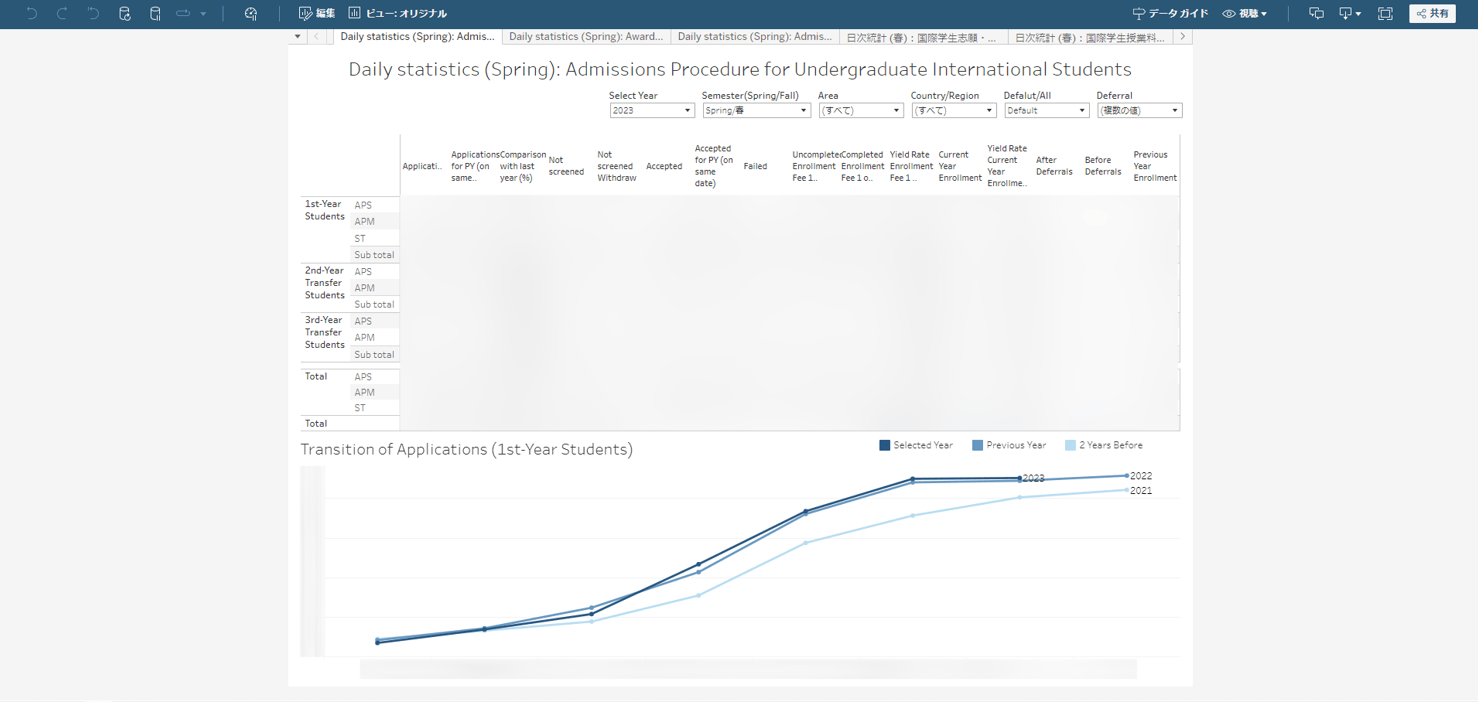Screen dimensions: 1478x703
Task: Open the Semester(Spring/Fall) dropdown
Action: click(755, 110)
